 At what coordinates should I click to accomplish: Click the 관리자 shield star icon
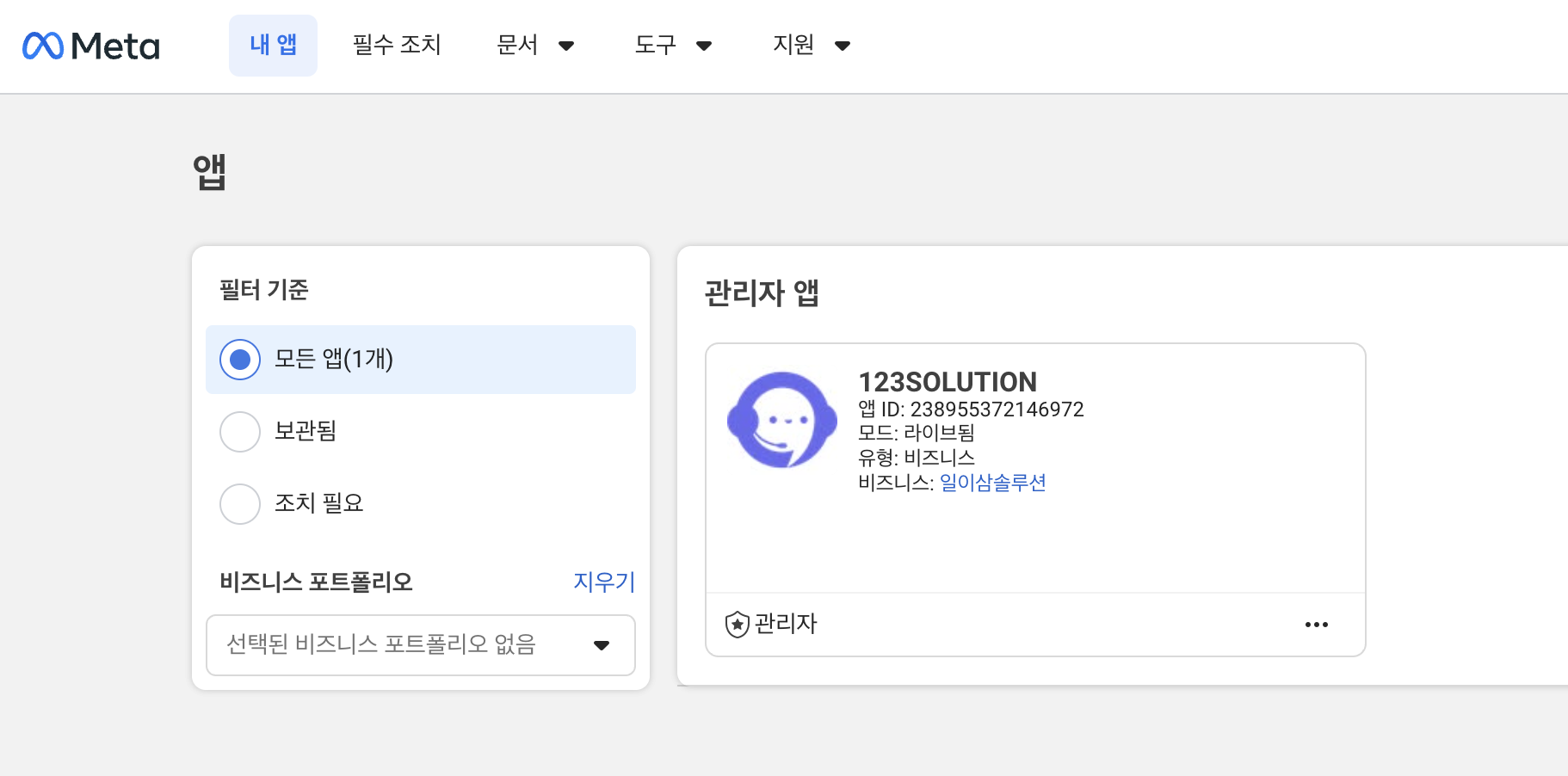[x=737, y=625]
